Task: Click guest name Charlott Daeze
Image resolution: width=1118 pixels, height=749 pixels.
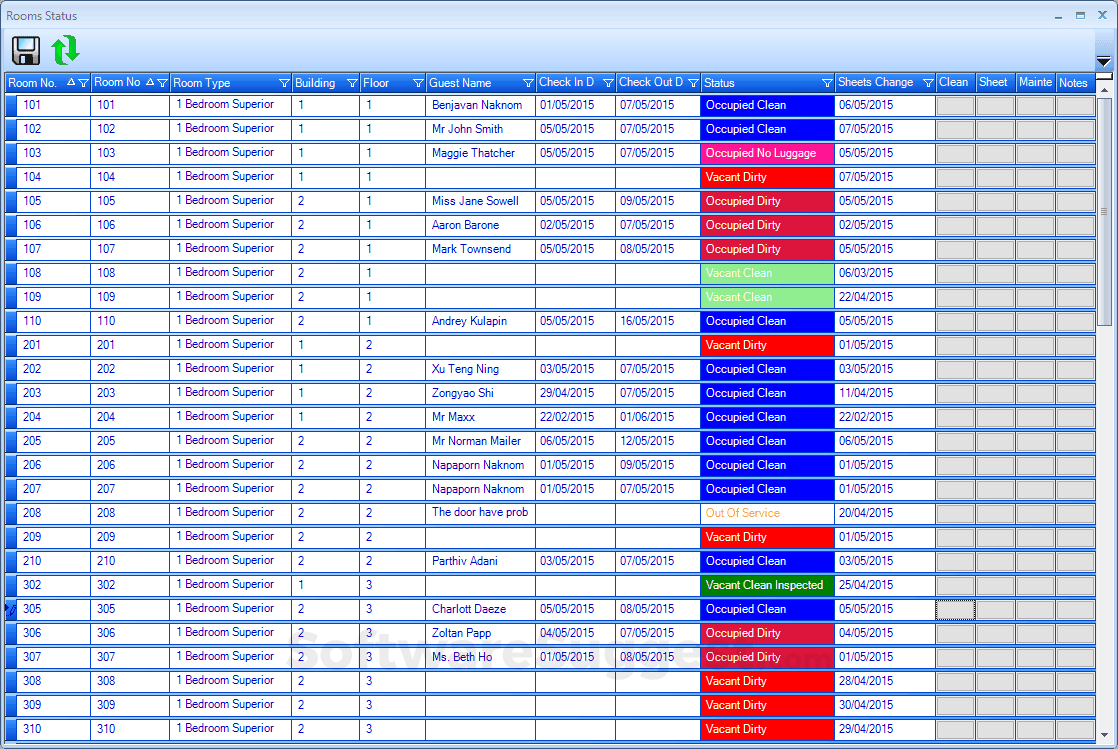Action: tap(468, 610)
